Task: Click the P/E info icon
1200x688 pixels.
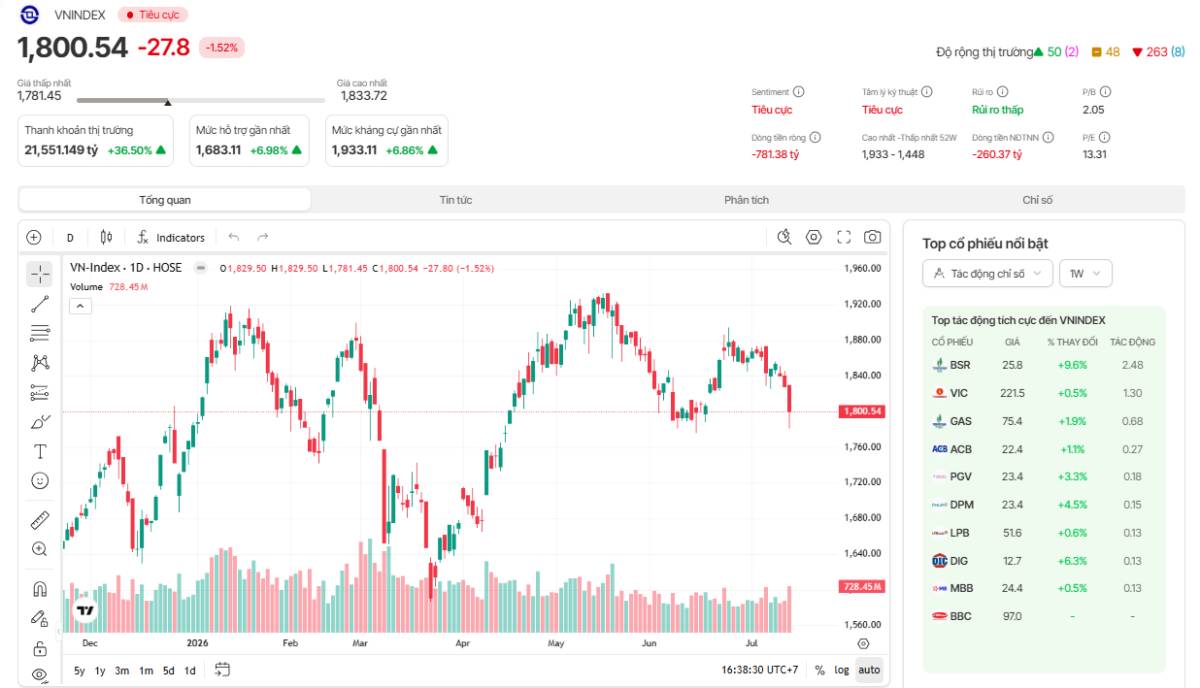Action: 1106,137
